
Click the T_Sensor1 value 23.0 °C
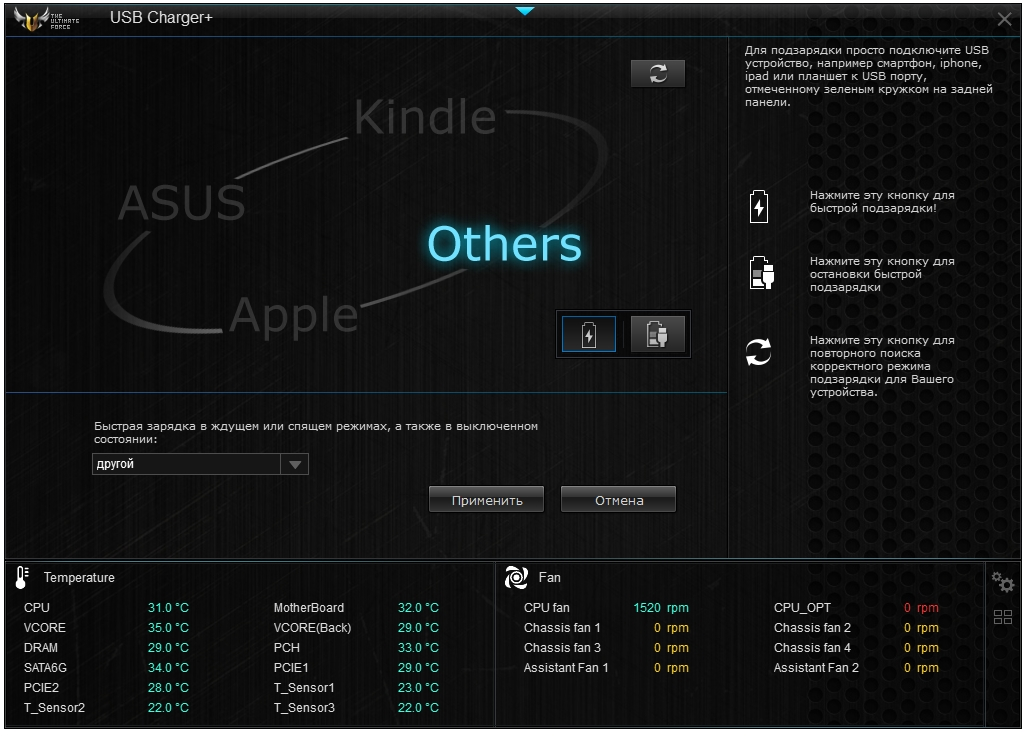click(x=418, y=688)
